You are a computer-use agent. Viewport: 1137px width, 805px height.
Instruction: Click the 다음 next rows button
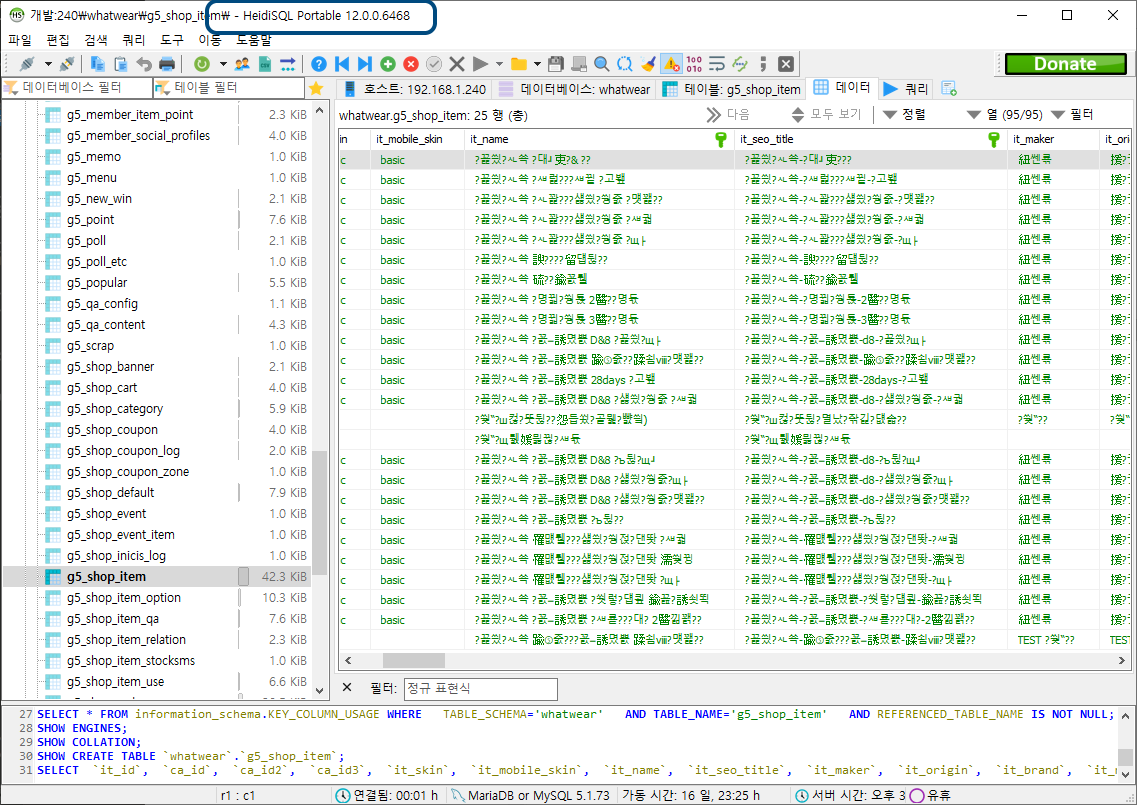[729, 115]
